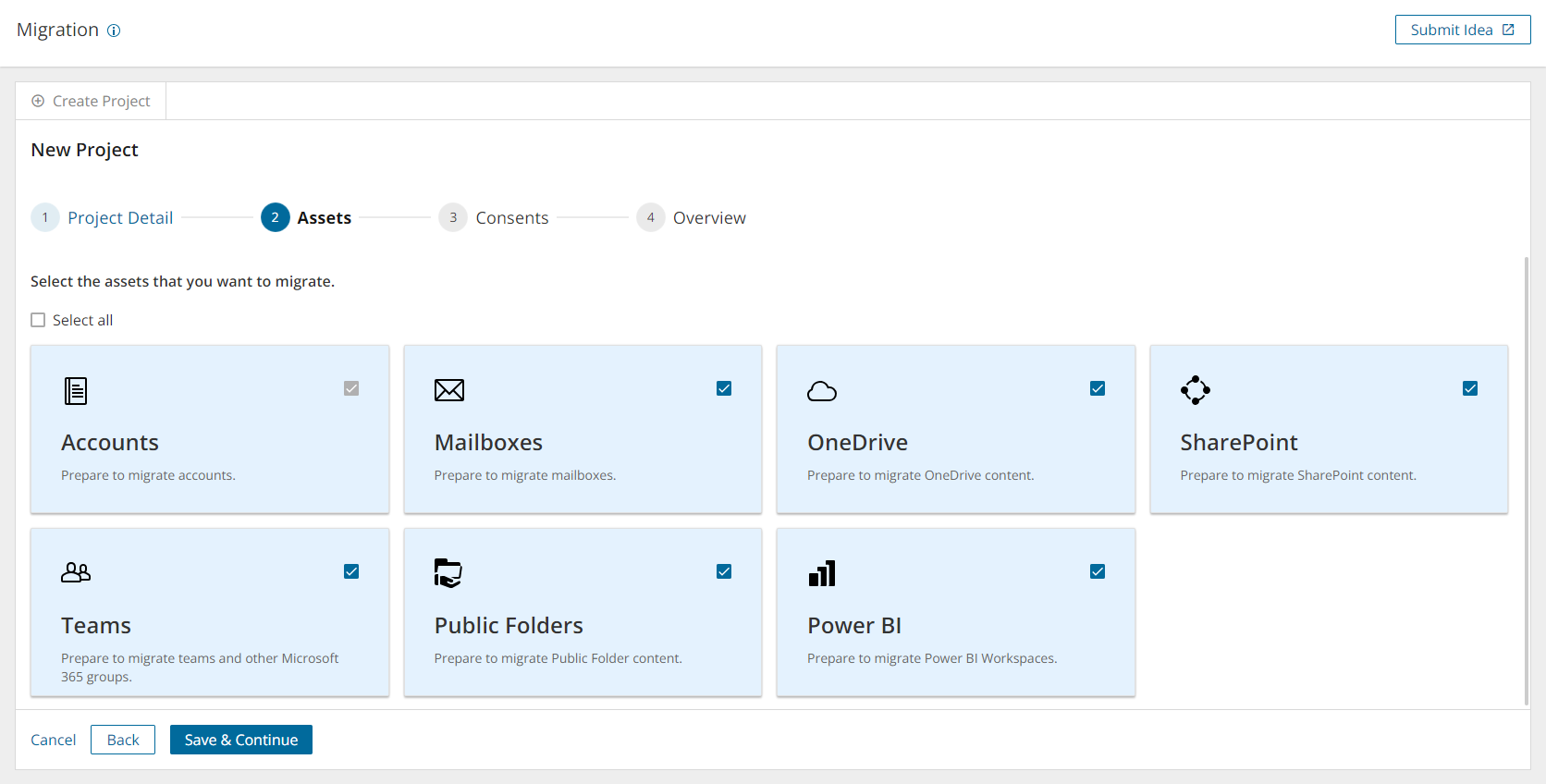Click the Submit Idea button
Viewport: 1546px width, 784px height.
click(1462, 30)
